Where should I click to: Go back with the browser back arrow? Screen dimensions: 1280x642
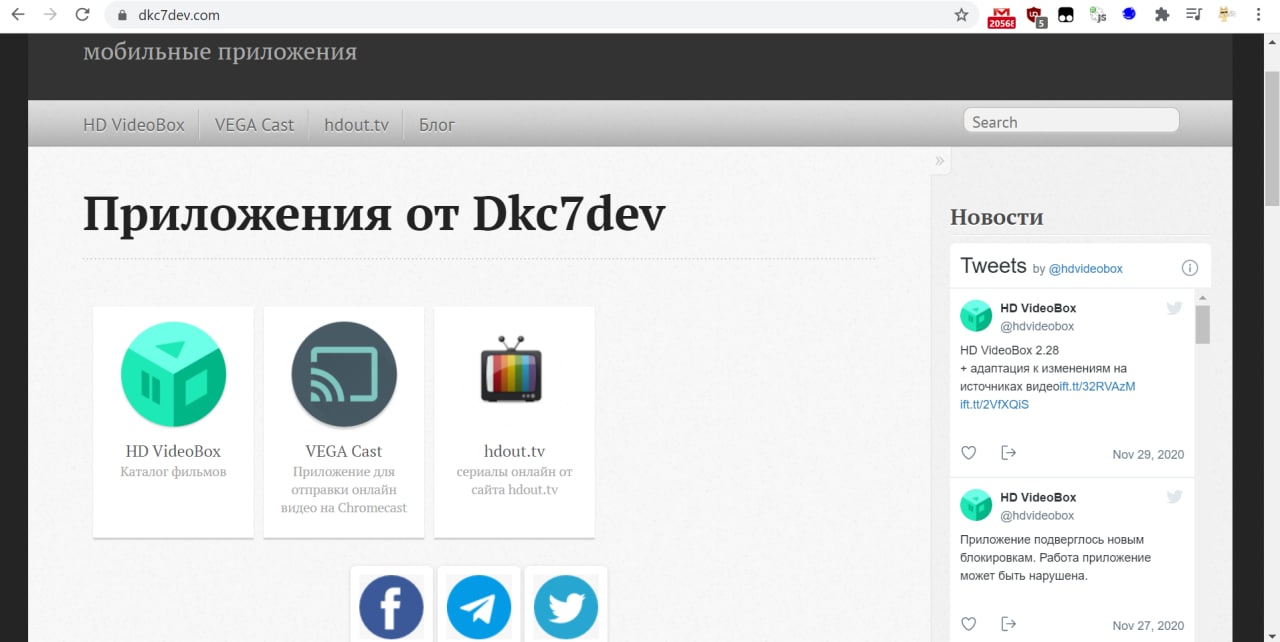(x=17, y=15)
